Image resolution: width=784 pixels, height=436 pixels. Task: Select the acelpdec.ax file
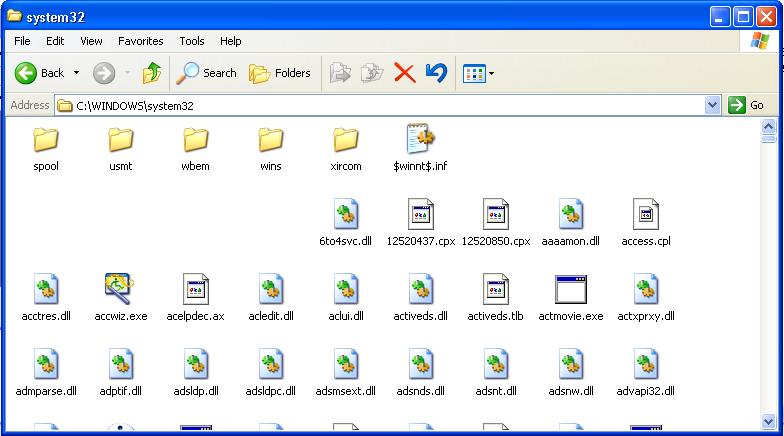click(x=196, y=298)
